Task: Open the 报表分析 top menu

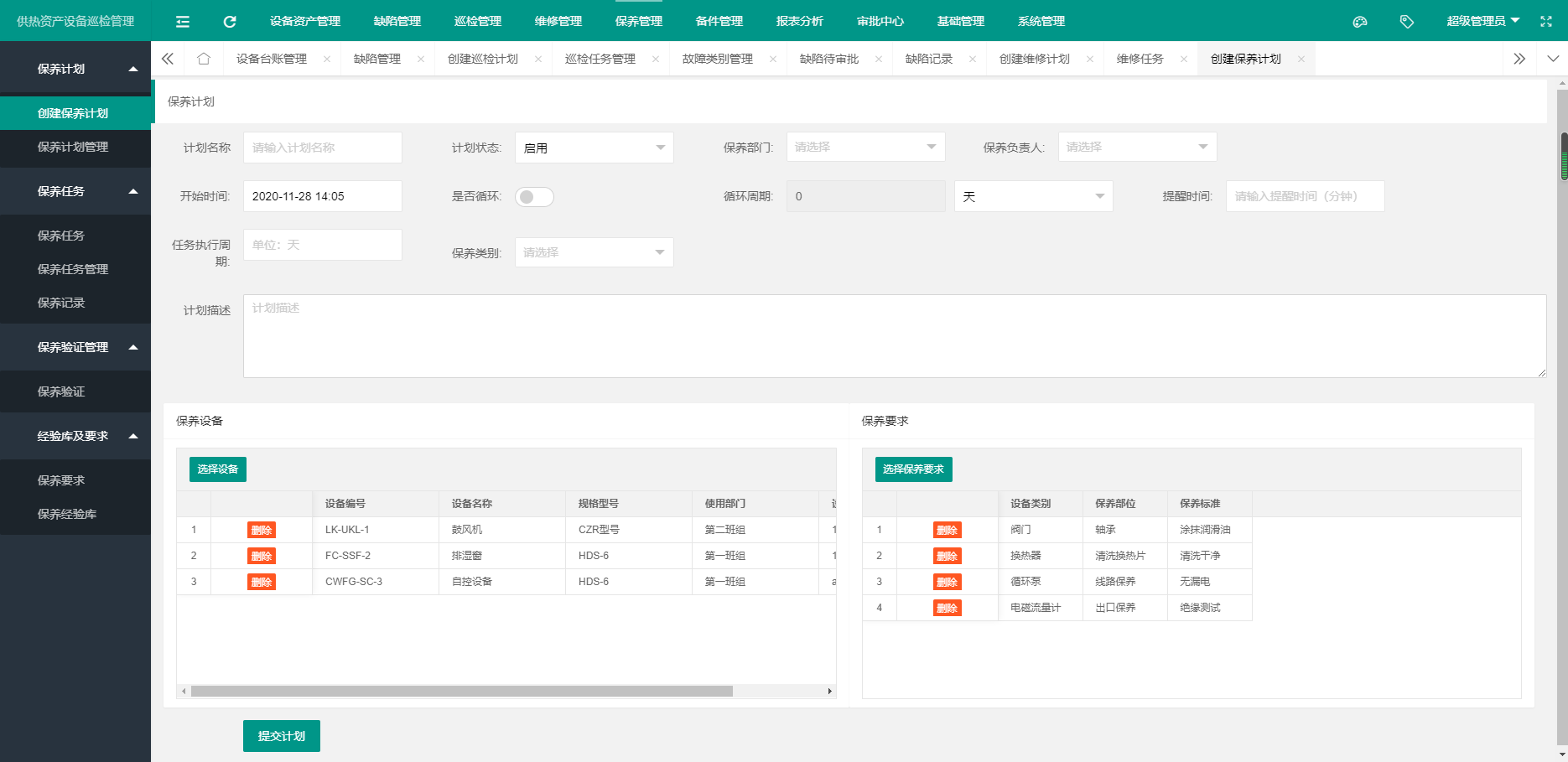Action: pos(800,21)
